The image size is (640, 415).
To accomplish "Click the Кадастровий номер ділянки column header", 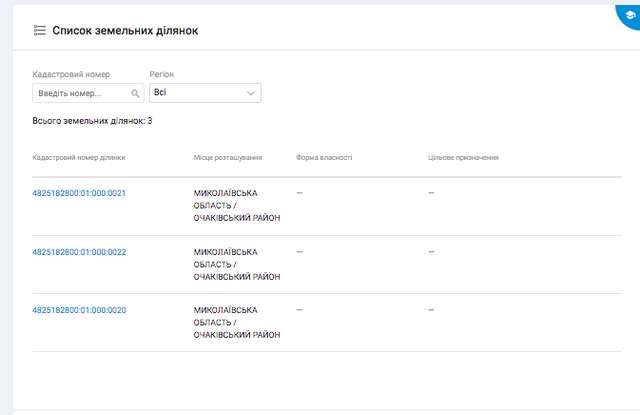I will [79, 158].
